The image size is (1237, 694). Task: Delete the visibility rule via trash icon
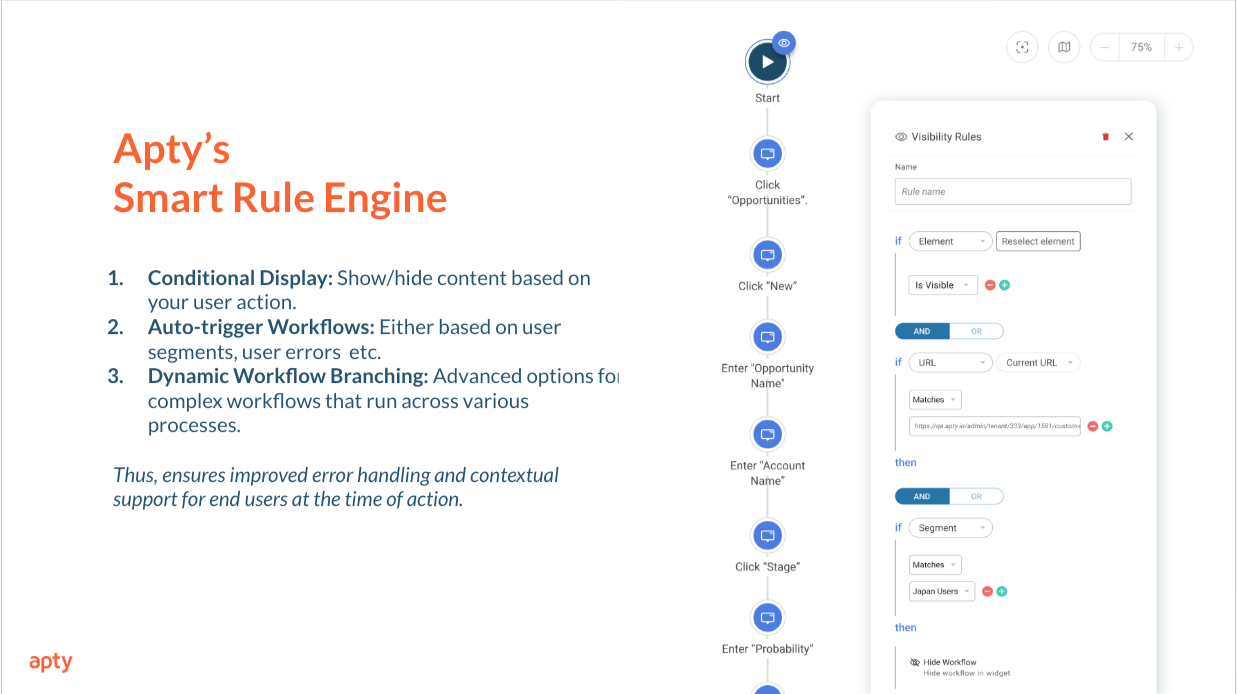(1105, 136)
